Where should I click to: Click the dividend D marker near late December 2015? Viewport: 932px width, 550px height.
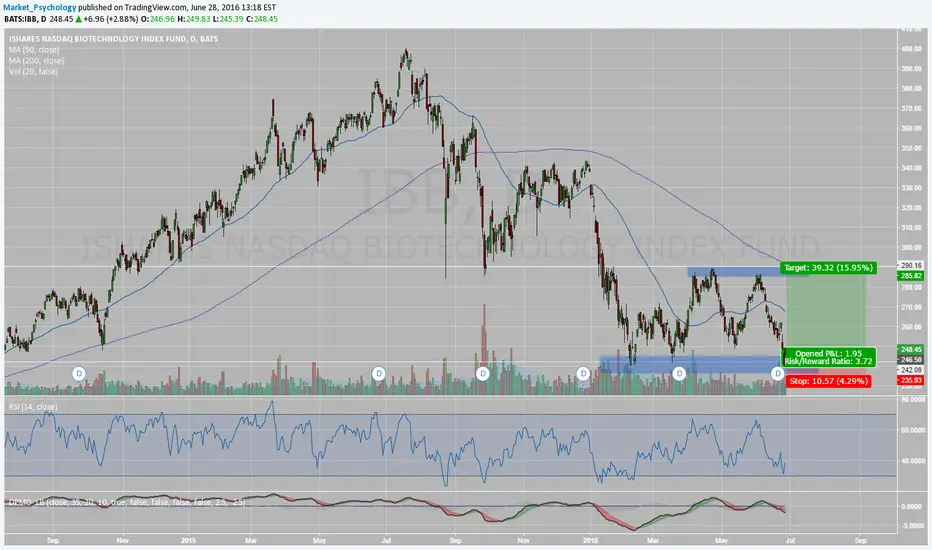pos(583,373)
